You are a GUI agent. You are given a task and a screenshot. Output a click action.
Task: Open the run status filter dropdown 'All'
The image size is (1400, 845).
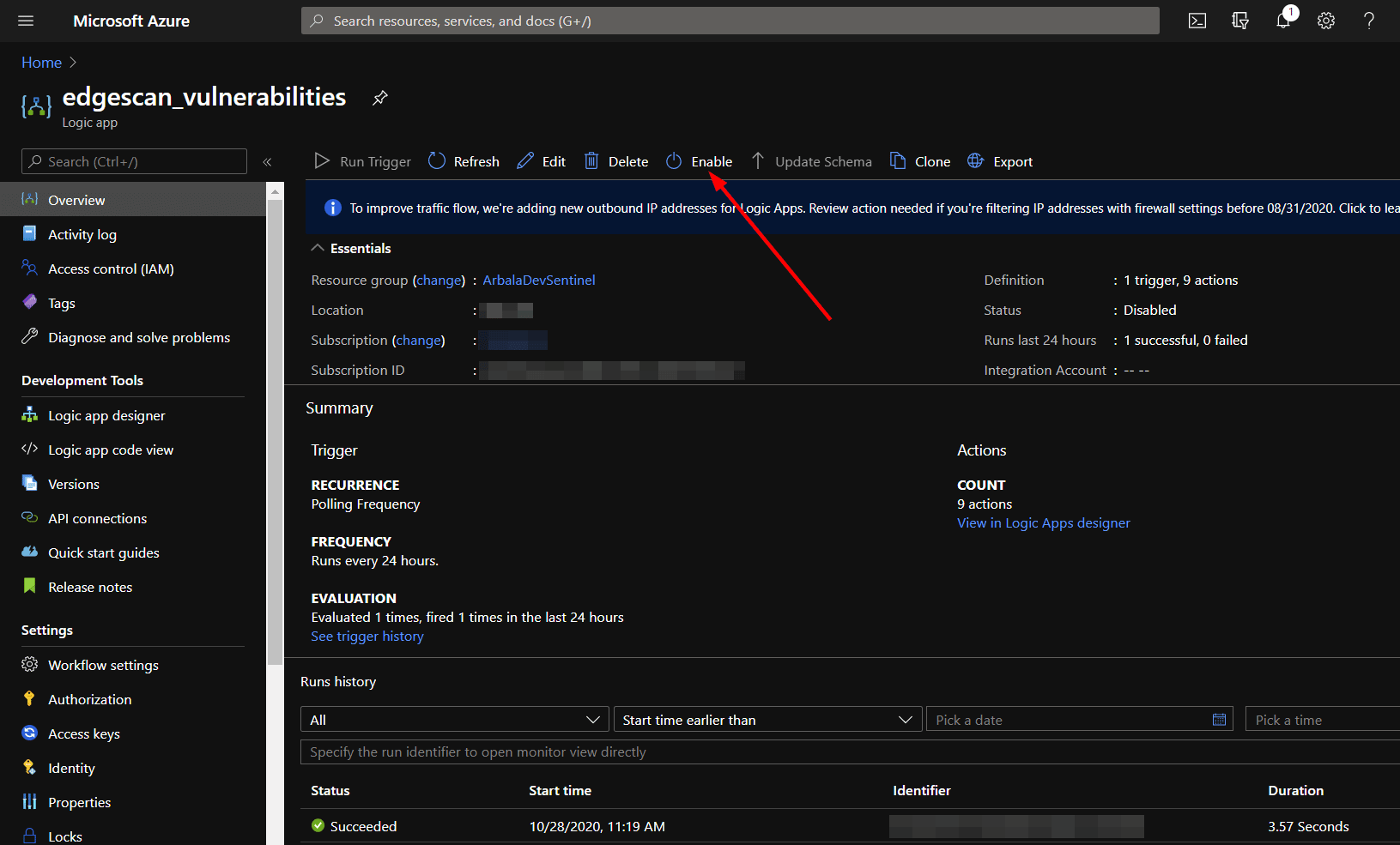[454, 719]
